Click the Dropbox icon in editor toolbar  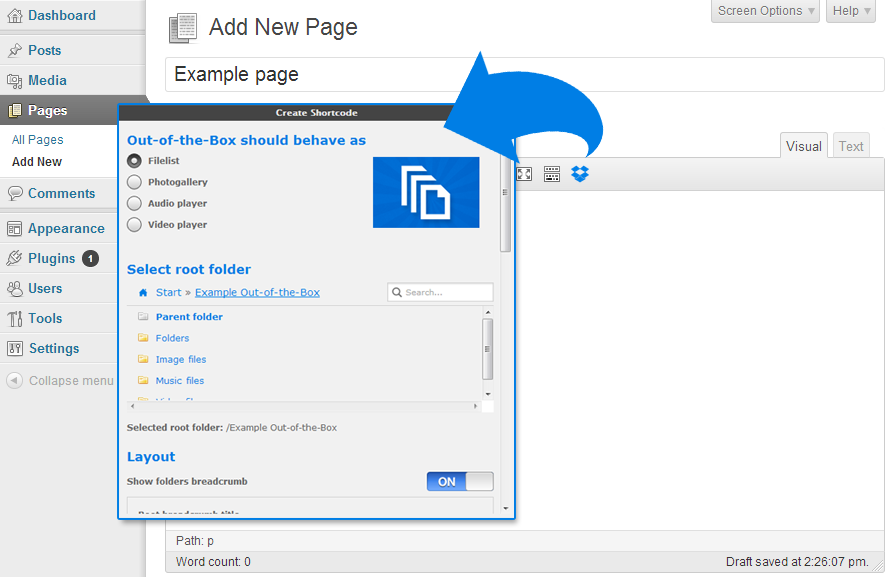click(580, 174)
